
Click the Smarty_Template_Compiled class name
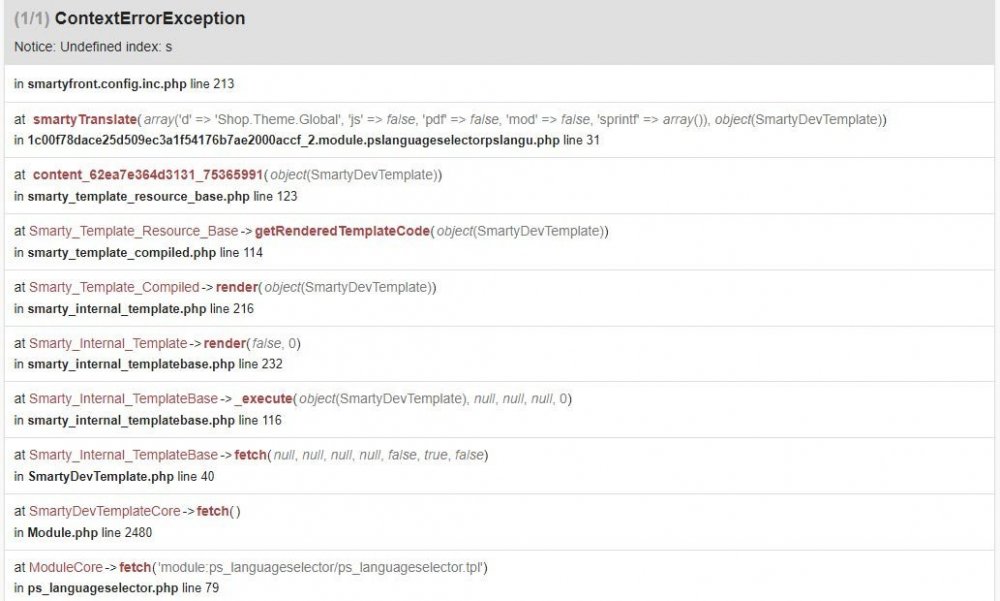tap(114, 287)
